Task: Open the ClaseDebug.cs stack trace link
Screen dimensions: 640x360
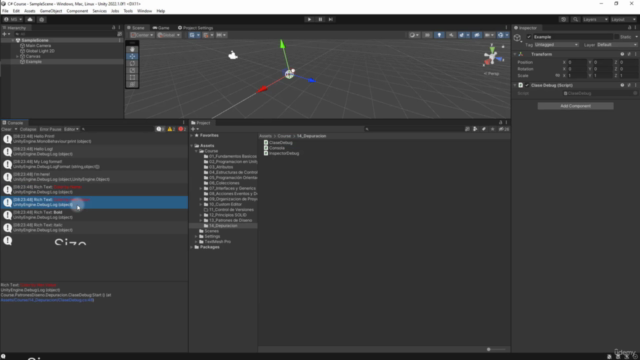Action: click(47, 300)
